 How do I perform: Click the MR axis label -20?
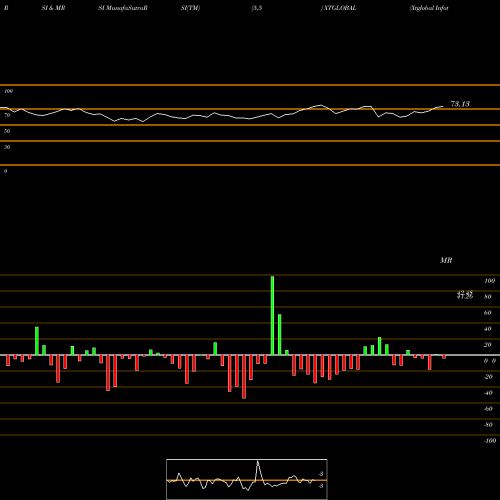pyautogui.click(x=488, y=377)
